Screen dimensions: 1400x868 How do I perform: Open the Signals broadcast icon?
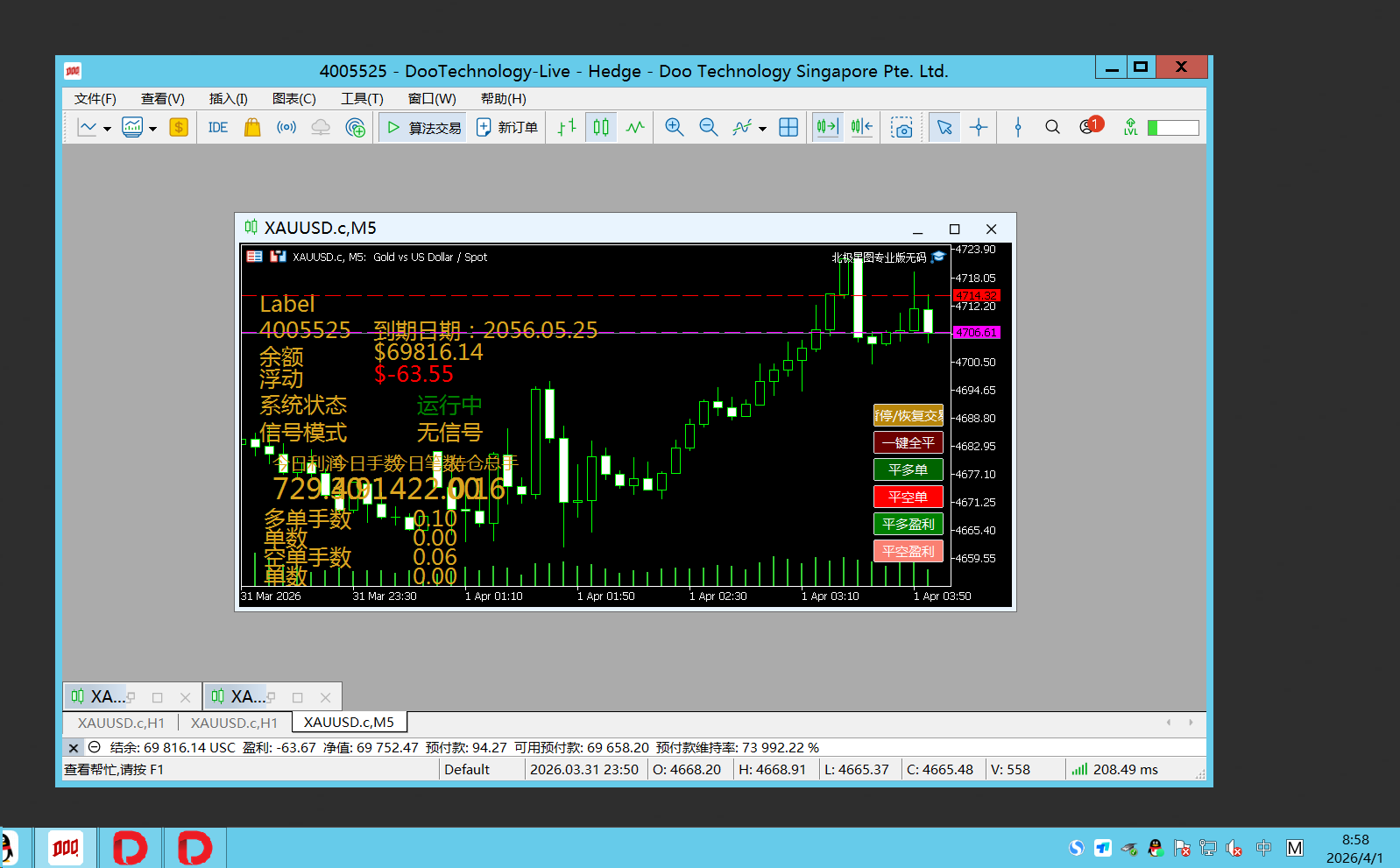286,128
